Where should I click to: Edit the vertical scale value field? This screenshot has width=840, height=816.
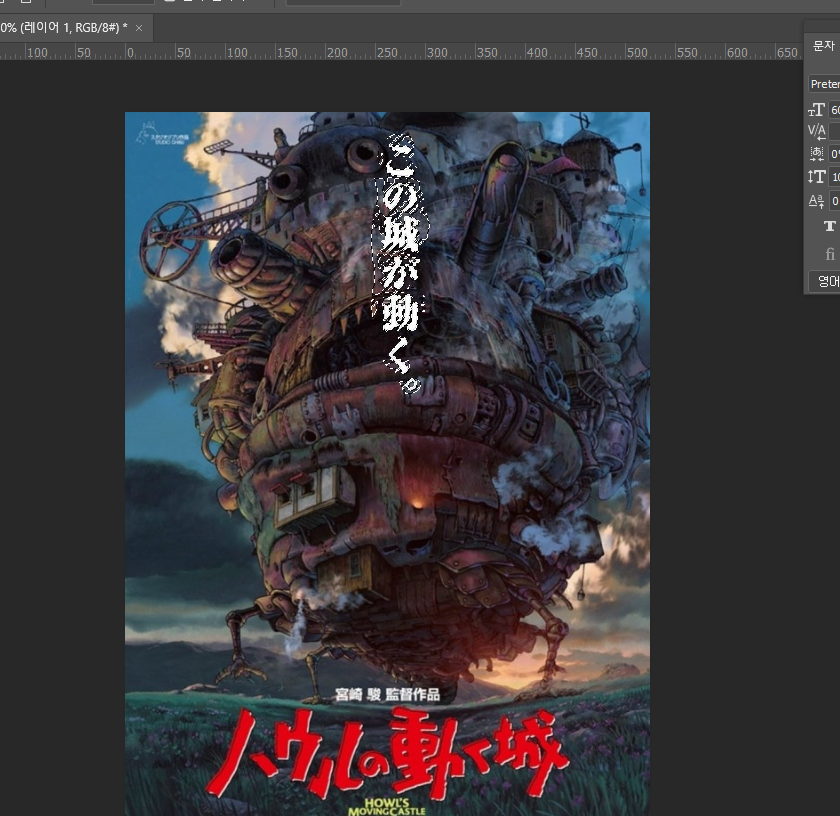834,177
